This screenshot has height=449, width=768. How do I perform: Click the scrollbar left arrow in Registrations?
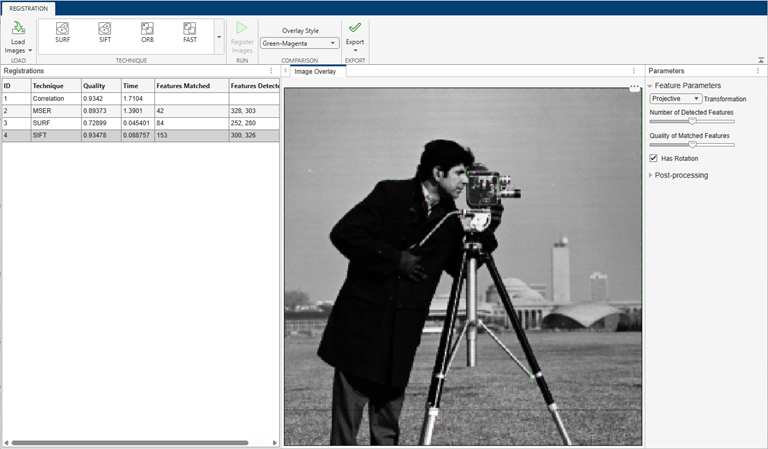(x=6, y=443)
